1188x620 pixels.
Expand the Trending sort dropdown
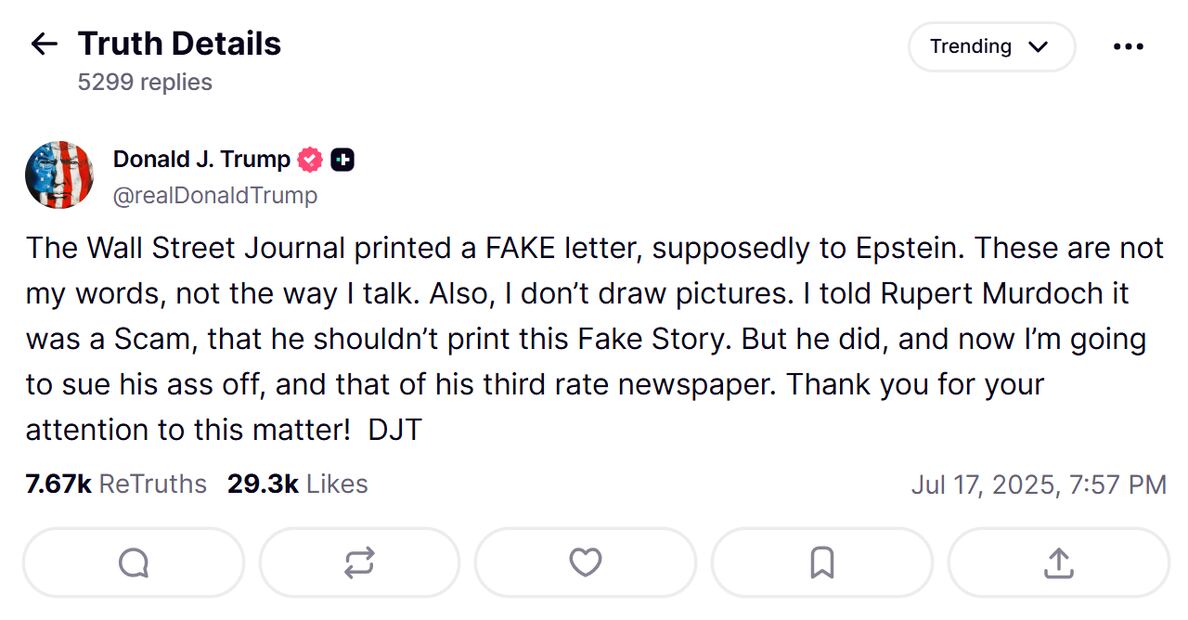(x=990, y=47)
